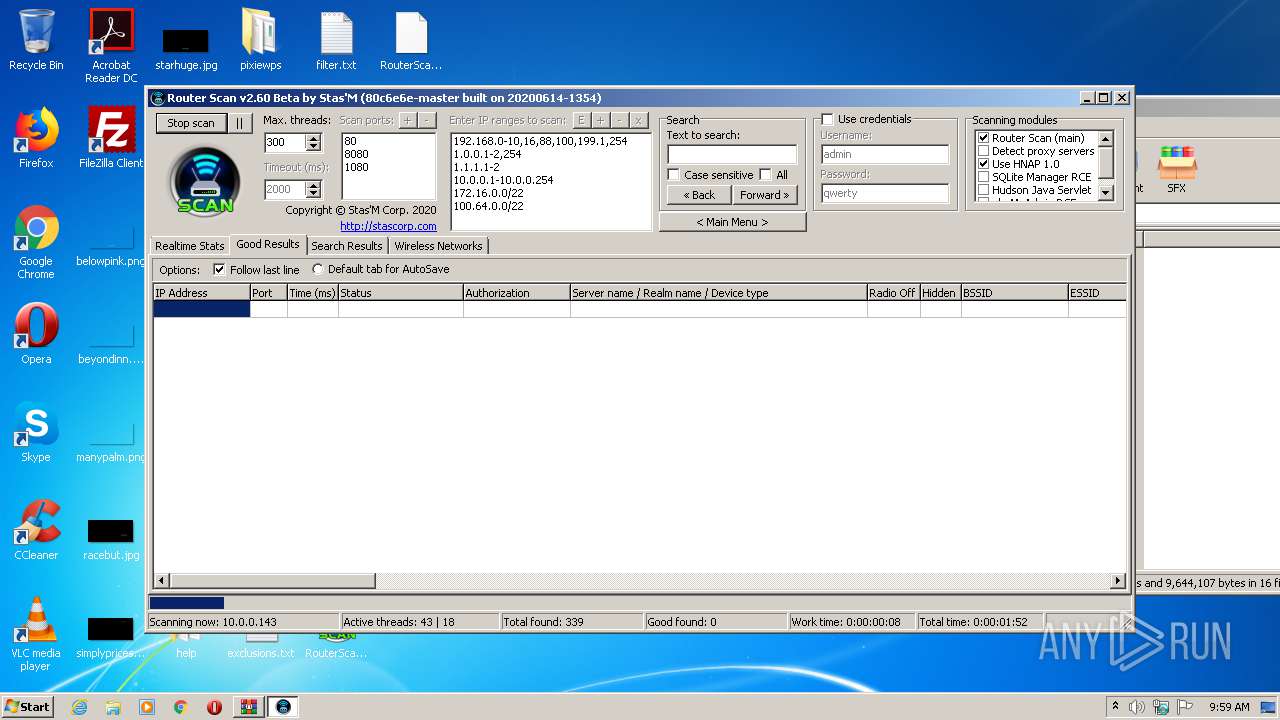Switch to the Realtime Stats tab

pos(190,246)
